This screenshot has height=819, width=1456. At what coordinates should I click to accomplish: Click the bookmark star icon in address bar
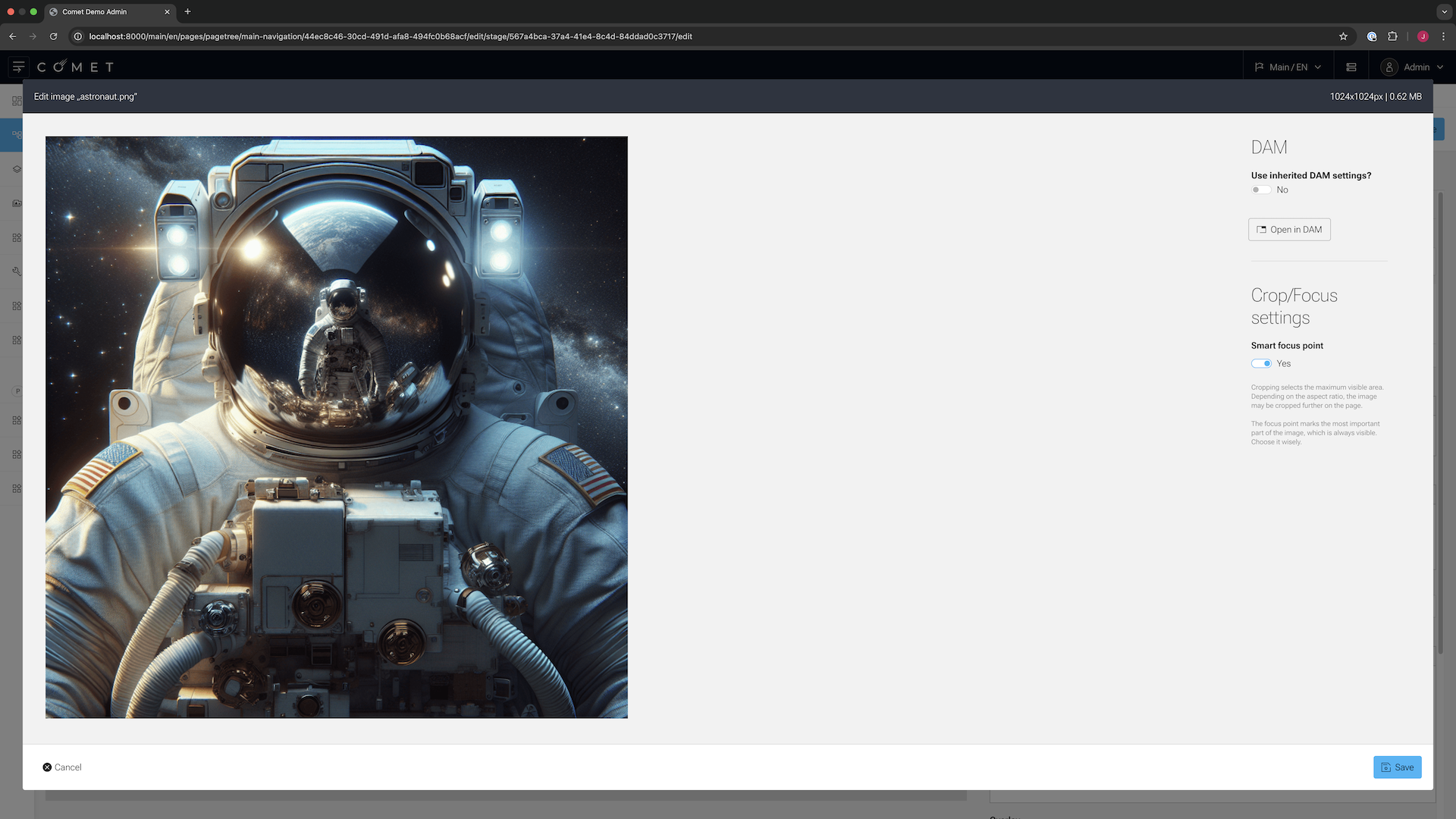[1343, 36]
